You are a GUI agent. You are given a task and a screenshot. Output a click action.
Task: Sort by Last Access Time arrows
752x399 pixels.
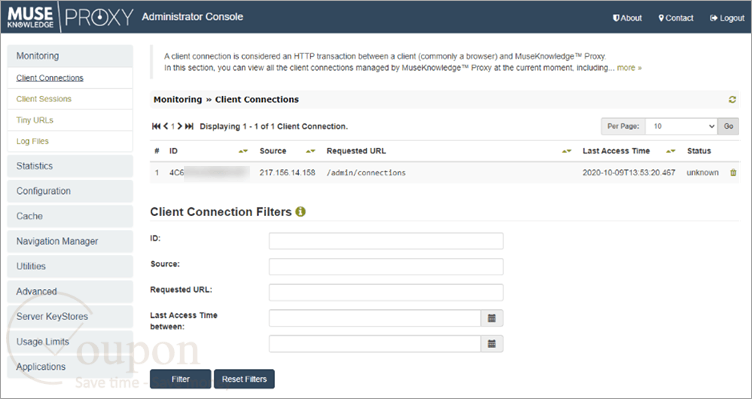click(x=670, y=151)
